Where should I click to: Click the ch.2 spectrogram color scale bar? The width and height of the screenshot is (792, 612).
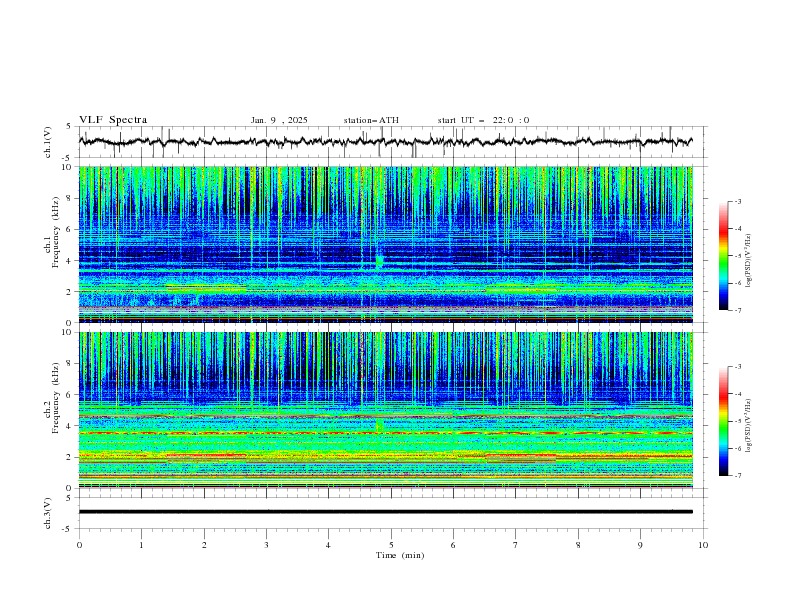(723, 421)
